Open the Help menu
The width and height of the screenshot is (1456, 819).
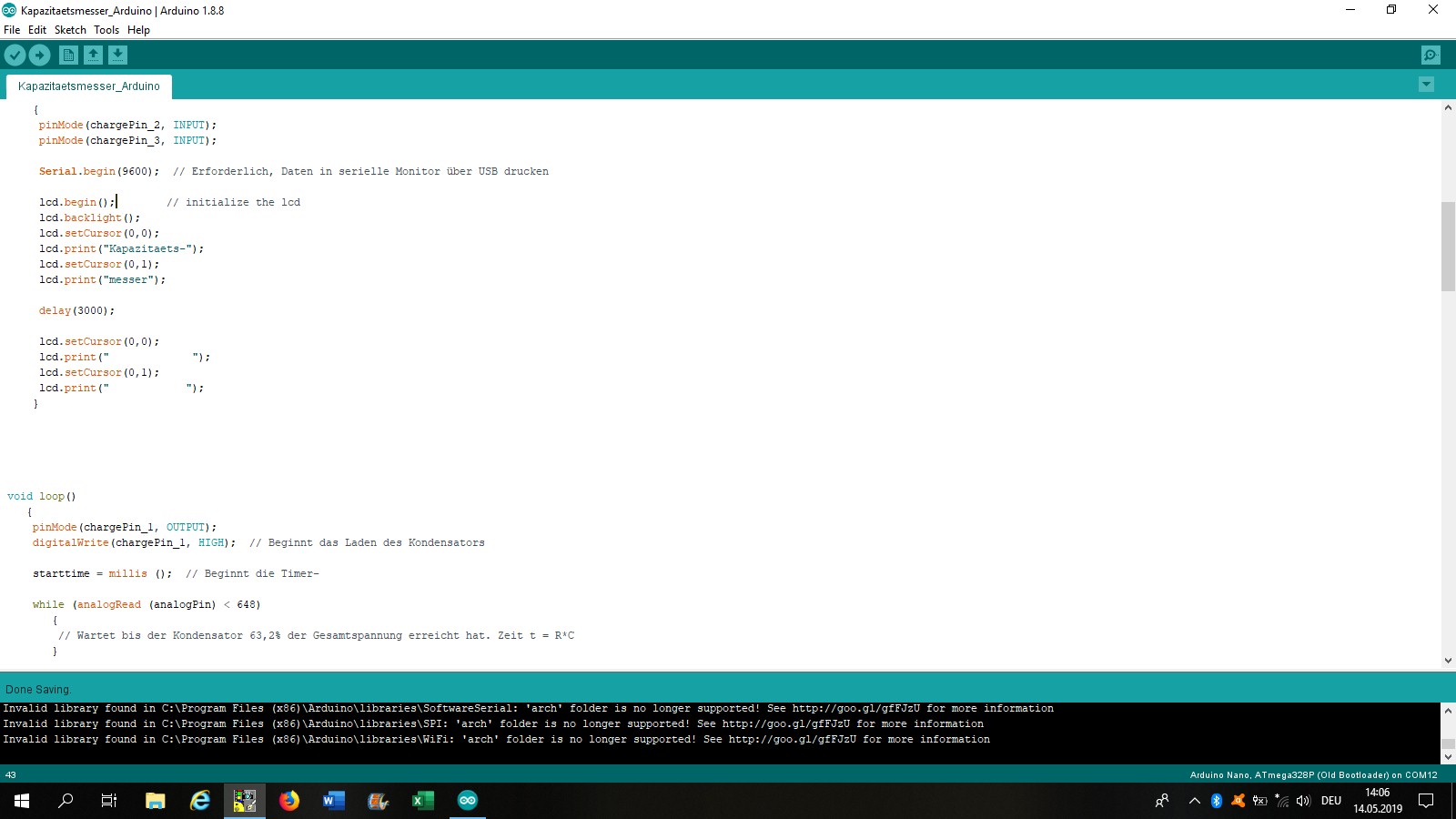138,30
